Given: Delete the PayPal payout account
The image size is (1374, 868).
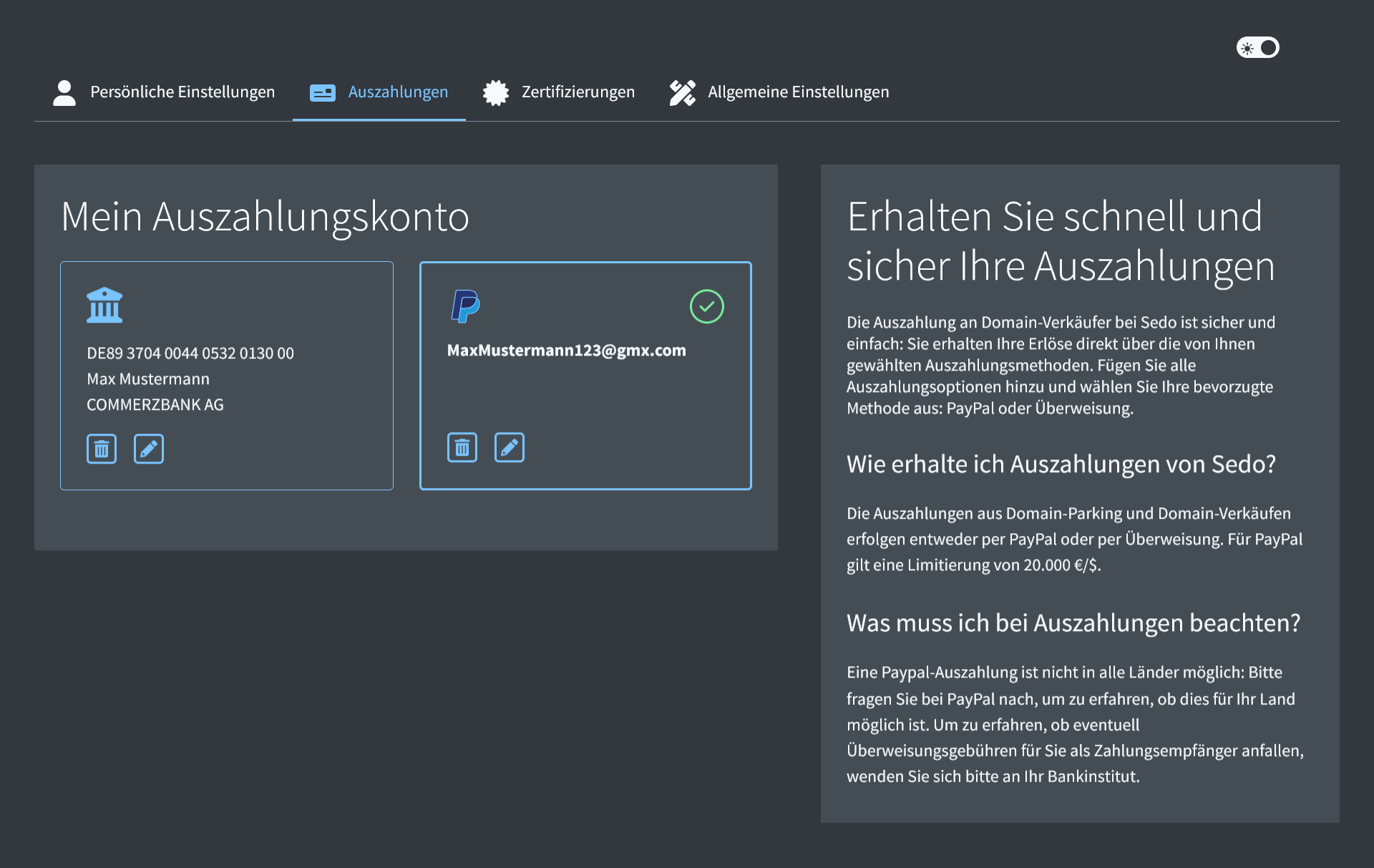Looking at the screenshot, I should [462, 447].
